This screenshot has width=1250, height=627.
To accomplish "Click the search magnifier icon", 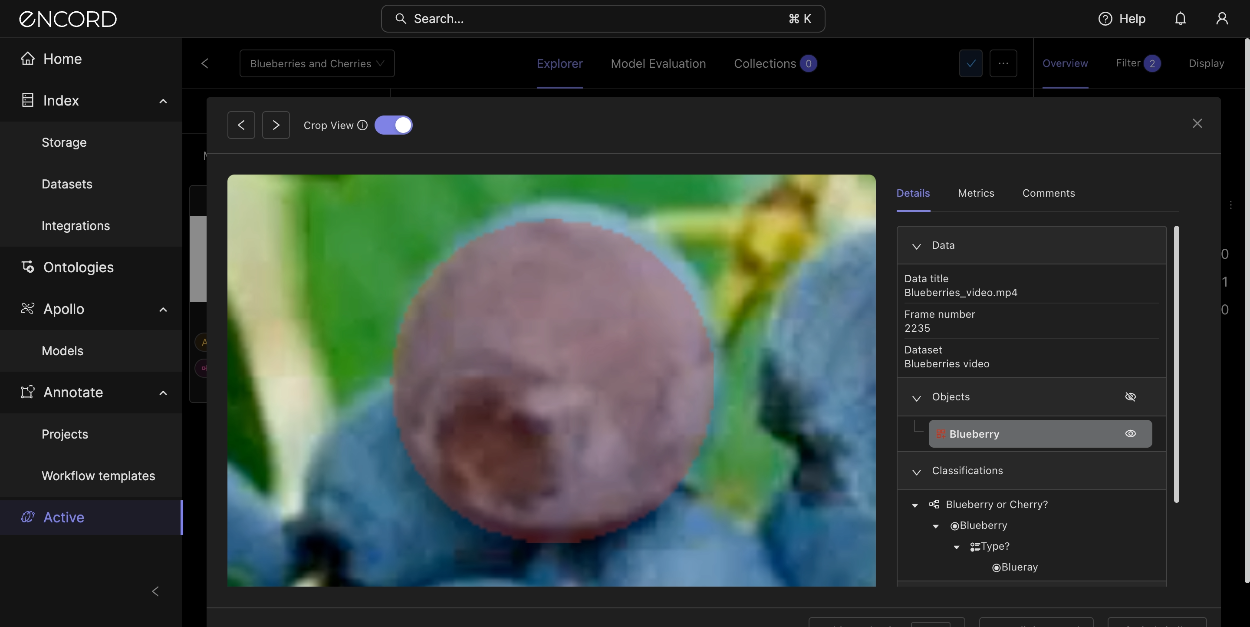I will [x=401, y=19].
